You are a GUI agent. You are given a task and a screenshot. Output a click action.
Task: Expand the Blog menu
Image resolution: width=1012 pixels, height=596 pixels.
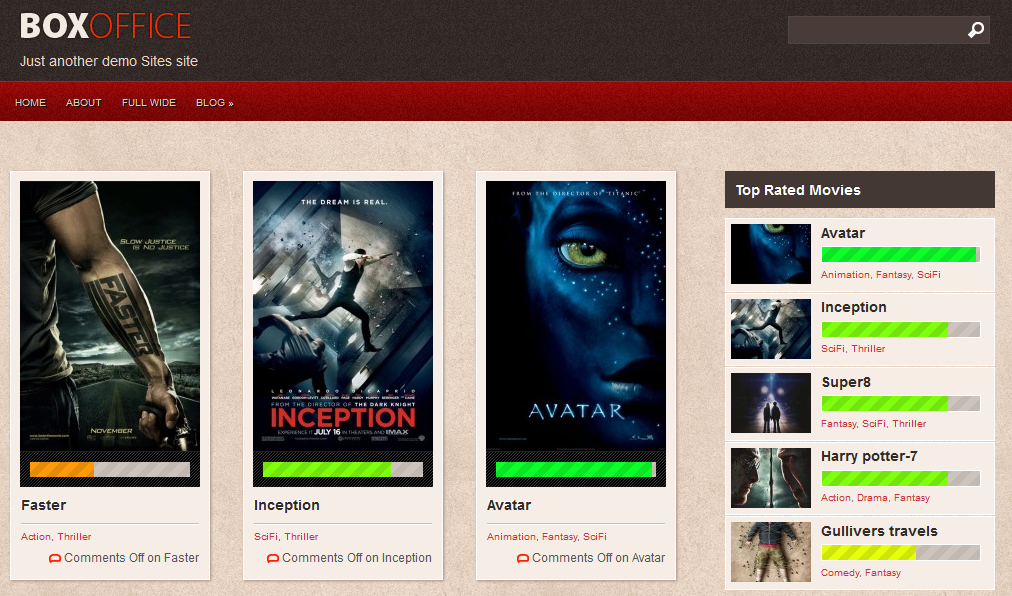(214, 103)
